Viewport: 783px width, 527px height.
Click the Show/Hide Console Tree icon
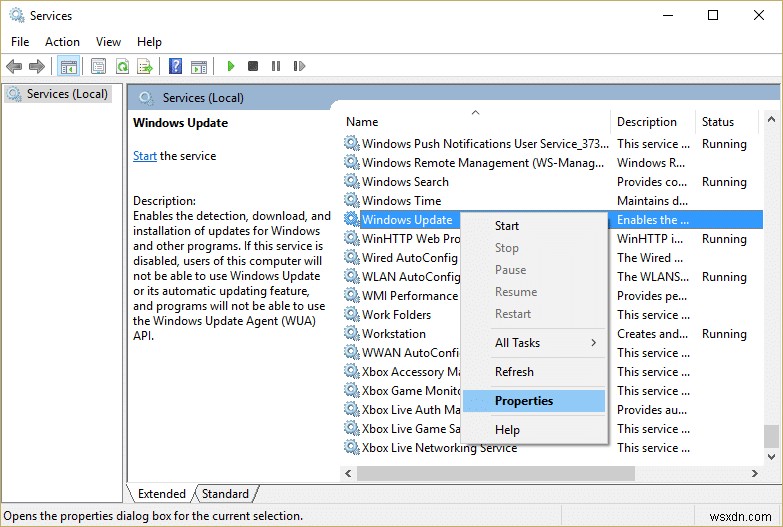click(x=68, y=66)
